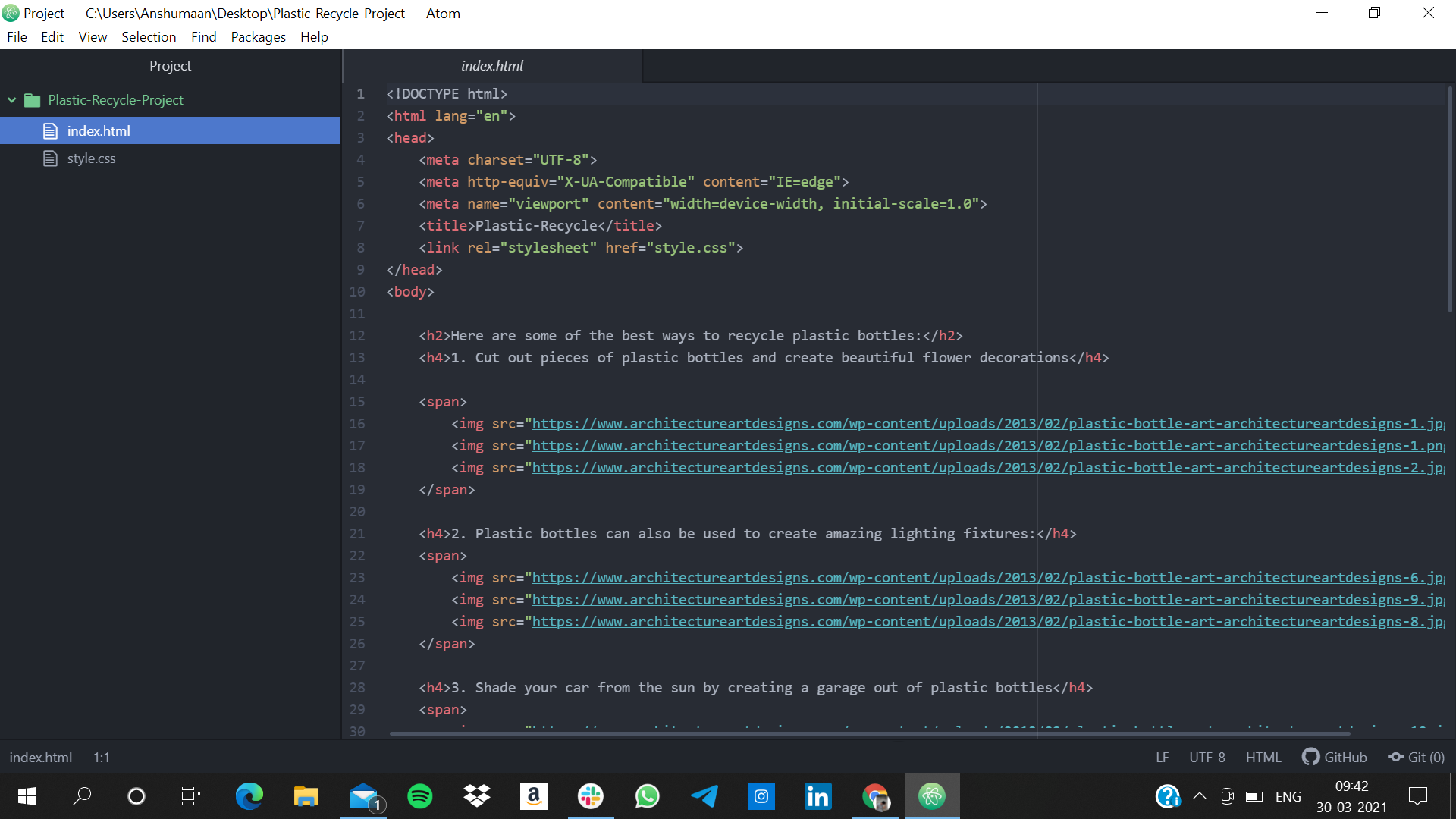
Task: Click cursor position 1:1 in status bar
Action: 102,757
